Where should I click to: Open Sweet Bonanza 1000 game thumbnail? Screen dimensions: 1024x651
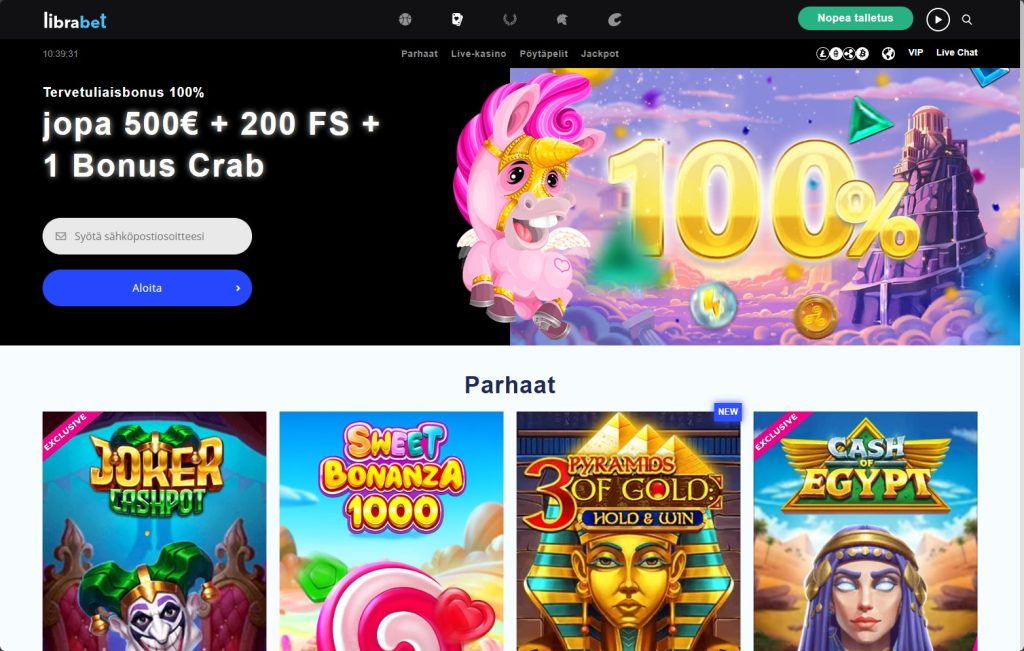point(391,531)
